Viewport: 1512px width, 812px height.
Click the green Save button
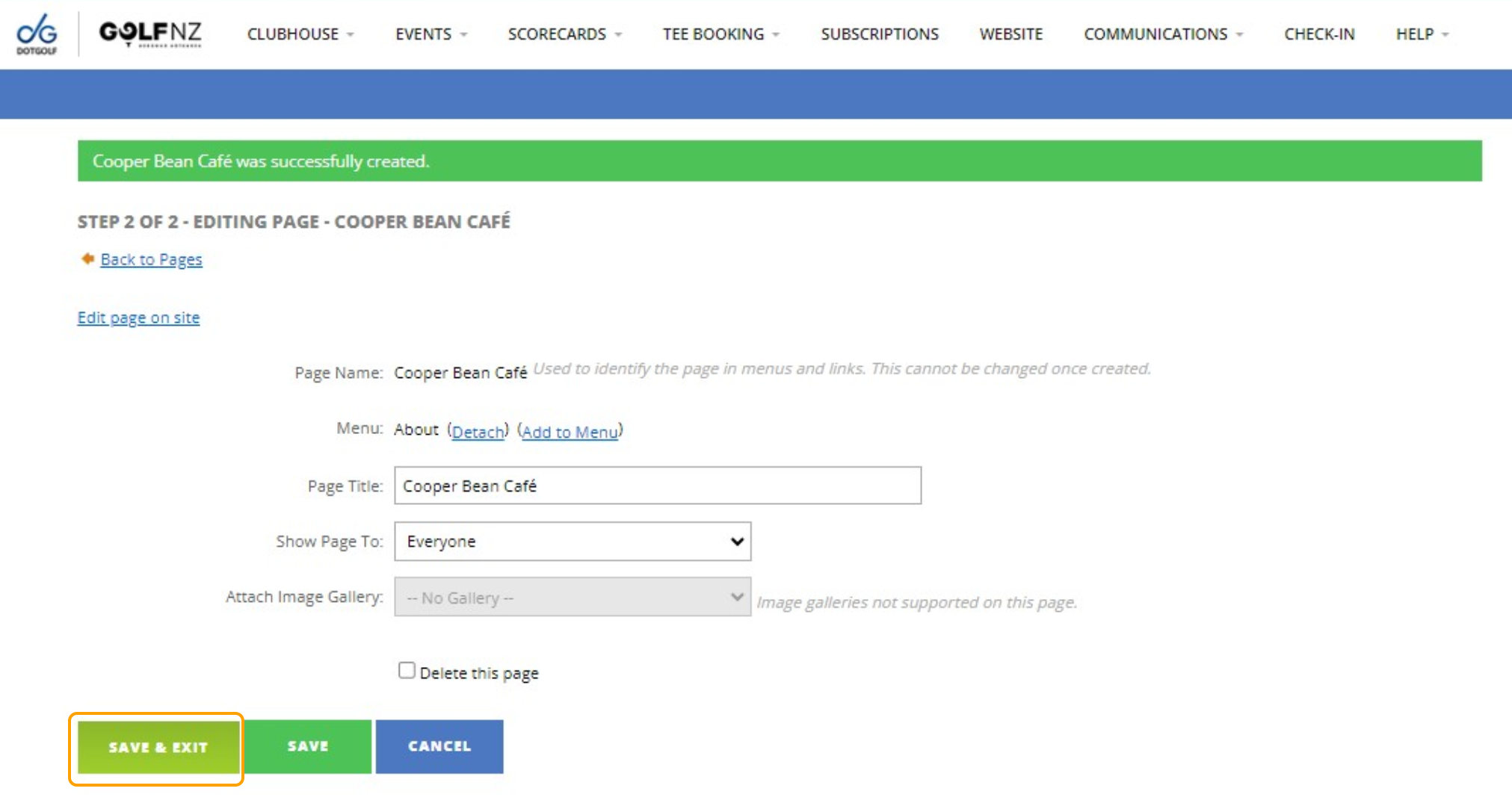(x=308, y=746)
